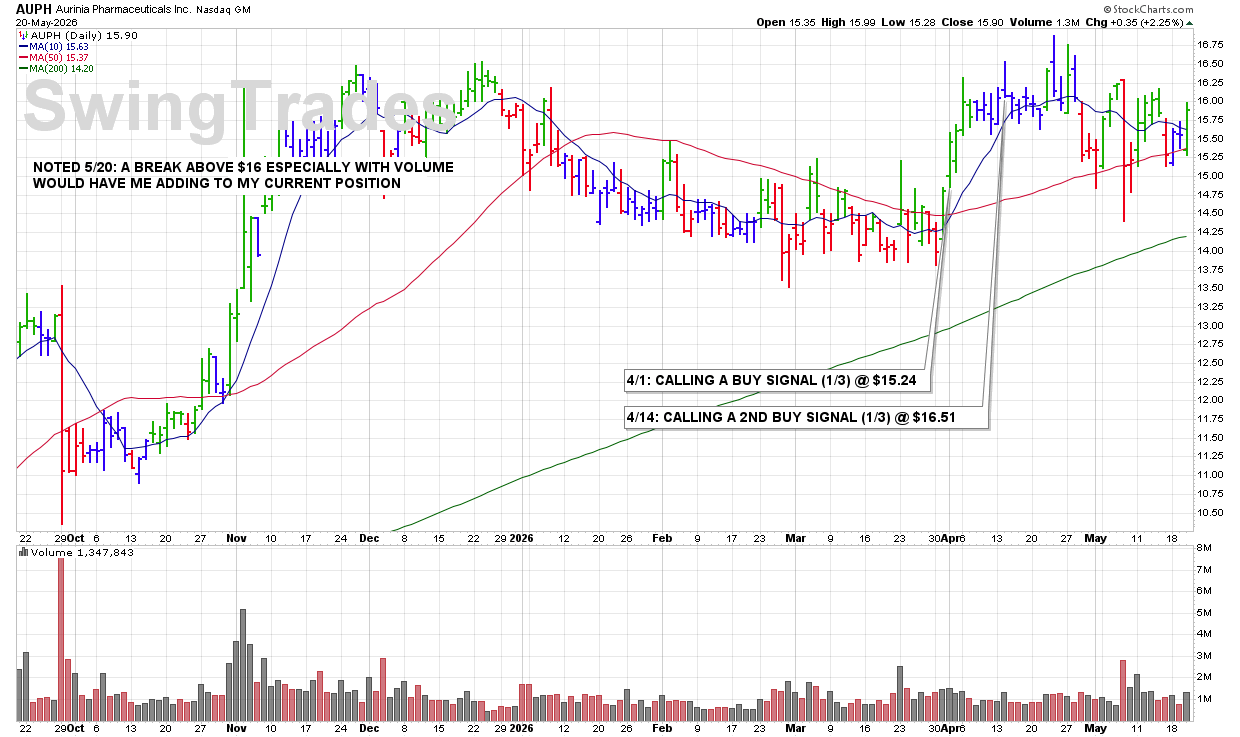Click the 14.00 price axis label
1240x737 pixels.
(1212, 251)
